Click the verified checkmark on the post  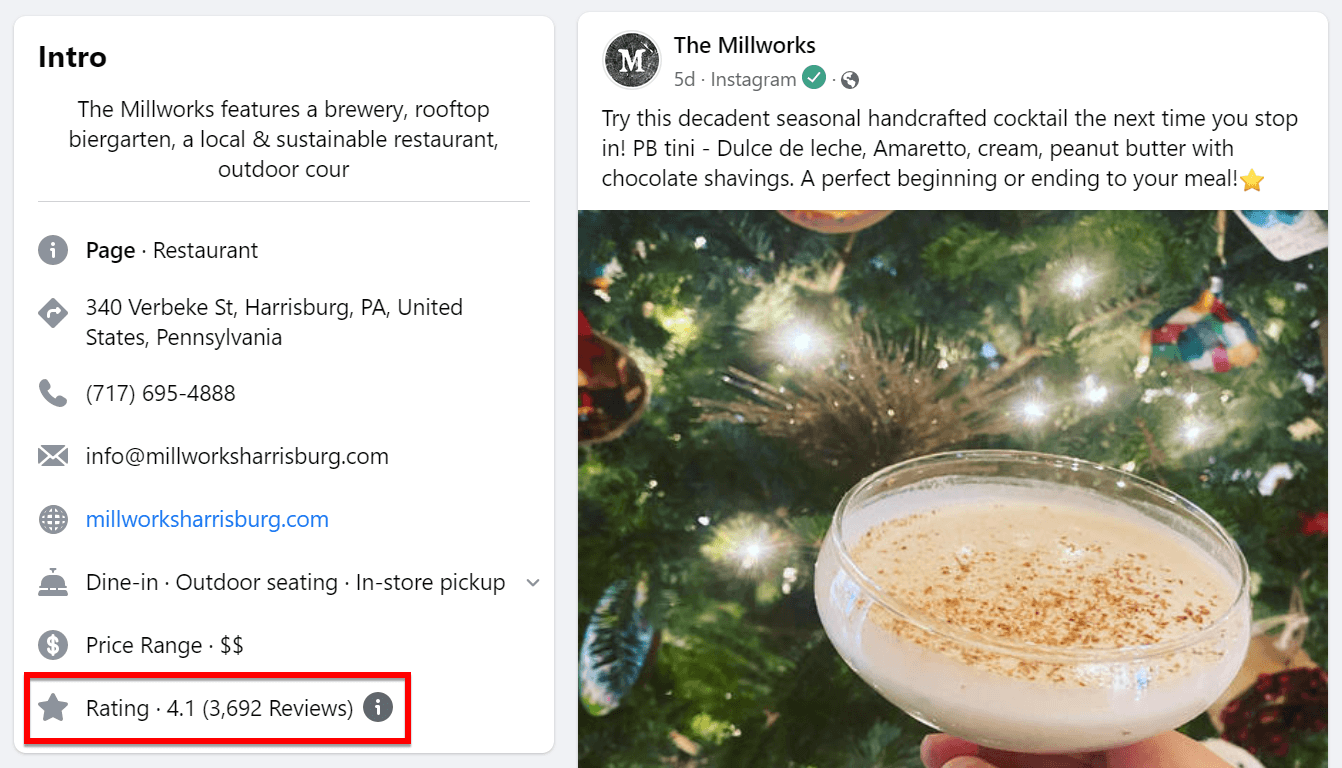tap(813, 76)
